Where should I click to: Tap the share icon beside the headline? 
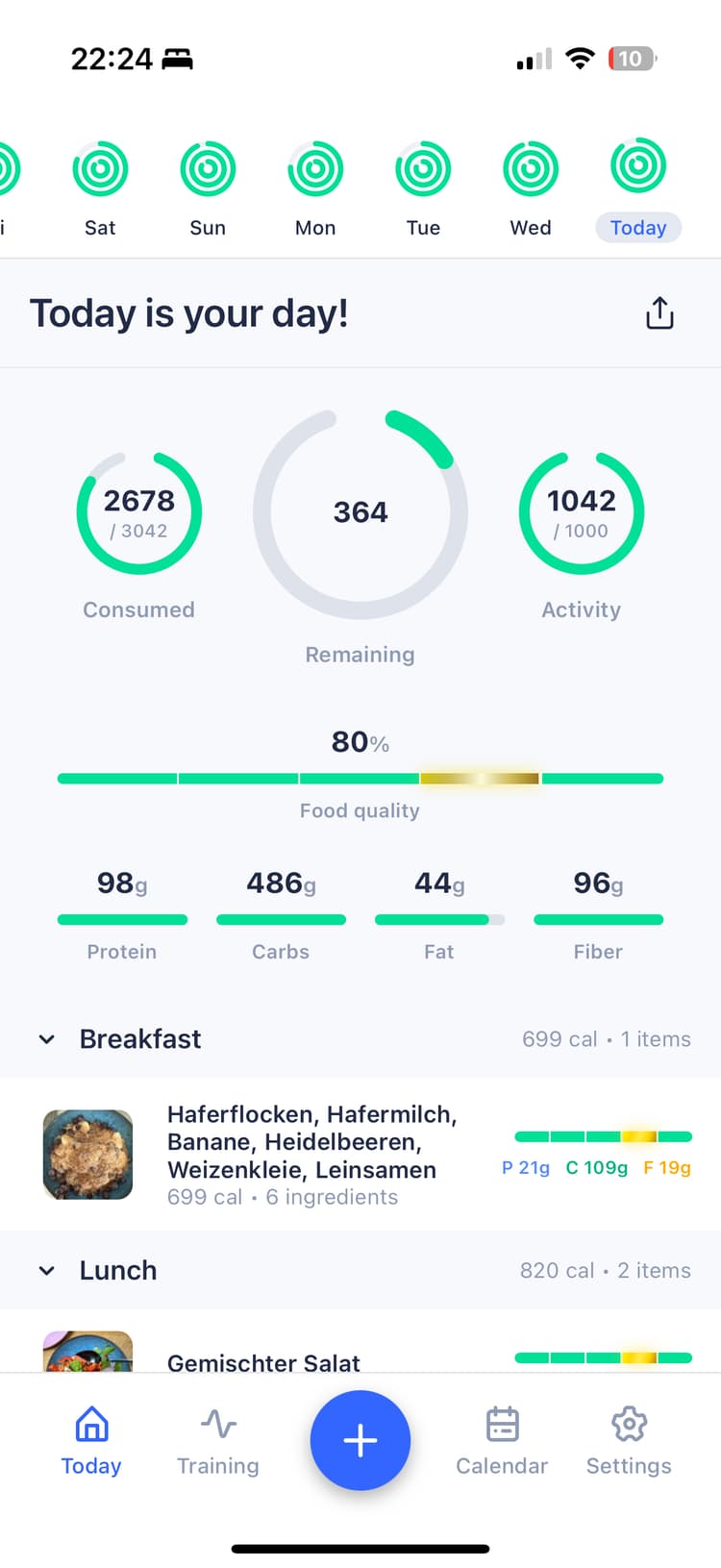click(659, 313)
